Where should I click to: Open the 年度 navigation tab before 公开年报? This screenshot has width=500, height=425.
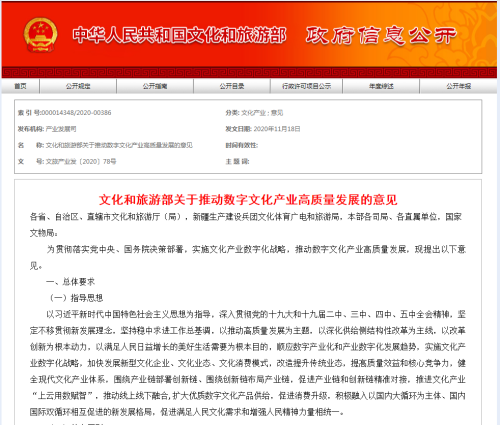coord(381,86)
